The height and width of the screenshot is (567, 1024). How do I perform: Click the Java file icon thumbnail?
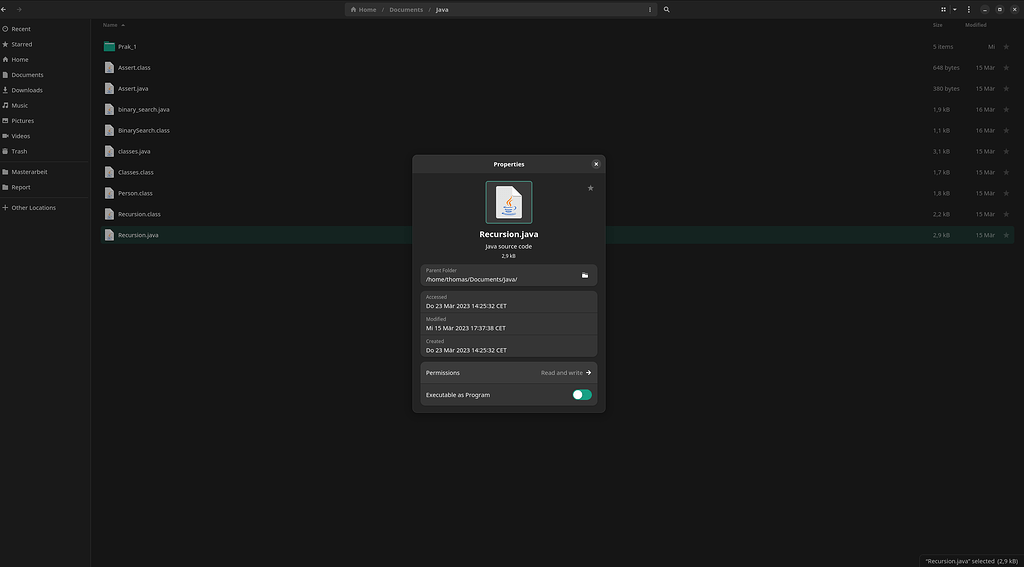pyautogui.click(x=509, y=202)
